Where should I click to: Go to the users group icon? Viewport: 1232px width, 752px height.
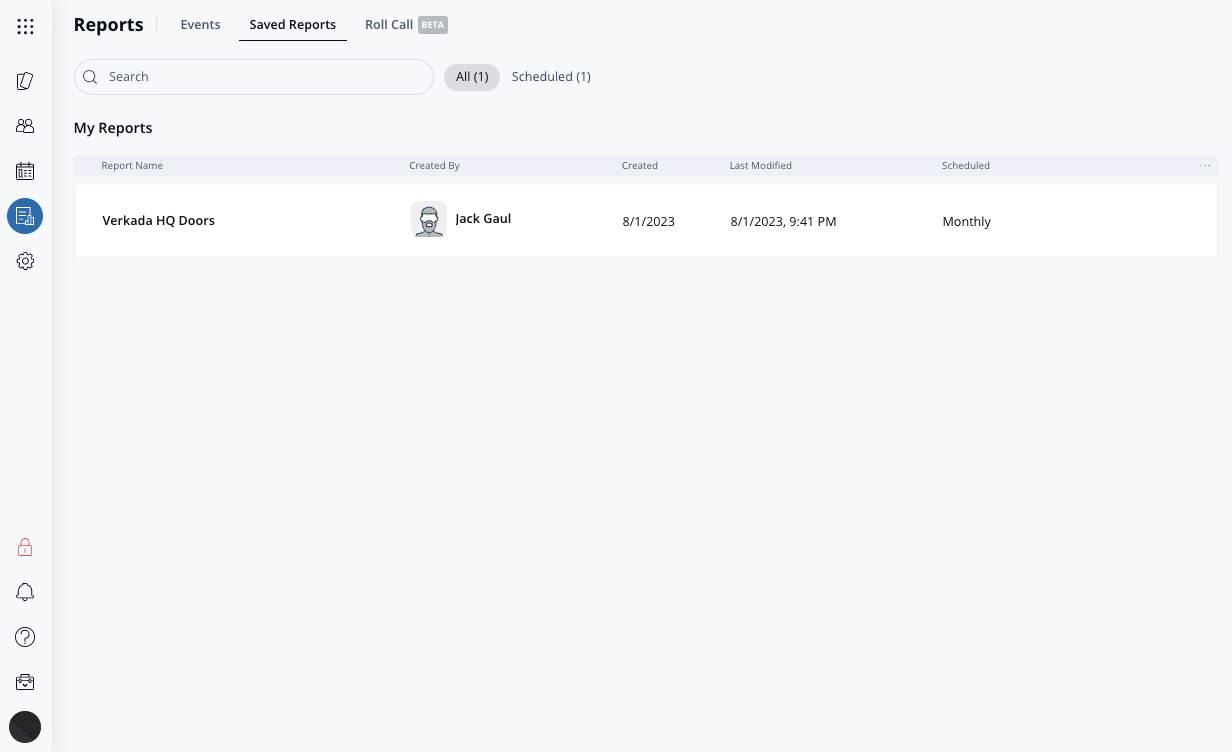(25, 126)
